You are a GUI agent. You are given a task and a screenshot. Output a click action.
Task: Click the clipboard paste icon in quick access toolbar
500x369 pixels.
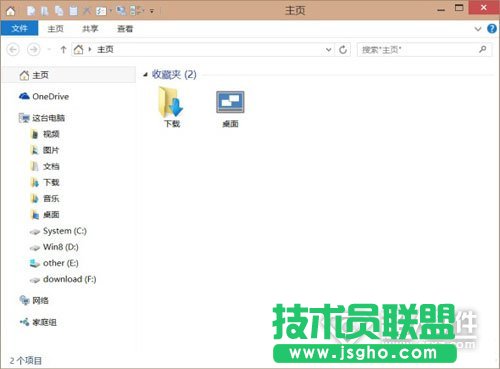click(x=74, y=11)
